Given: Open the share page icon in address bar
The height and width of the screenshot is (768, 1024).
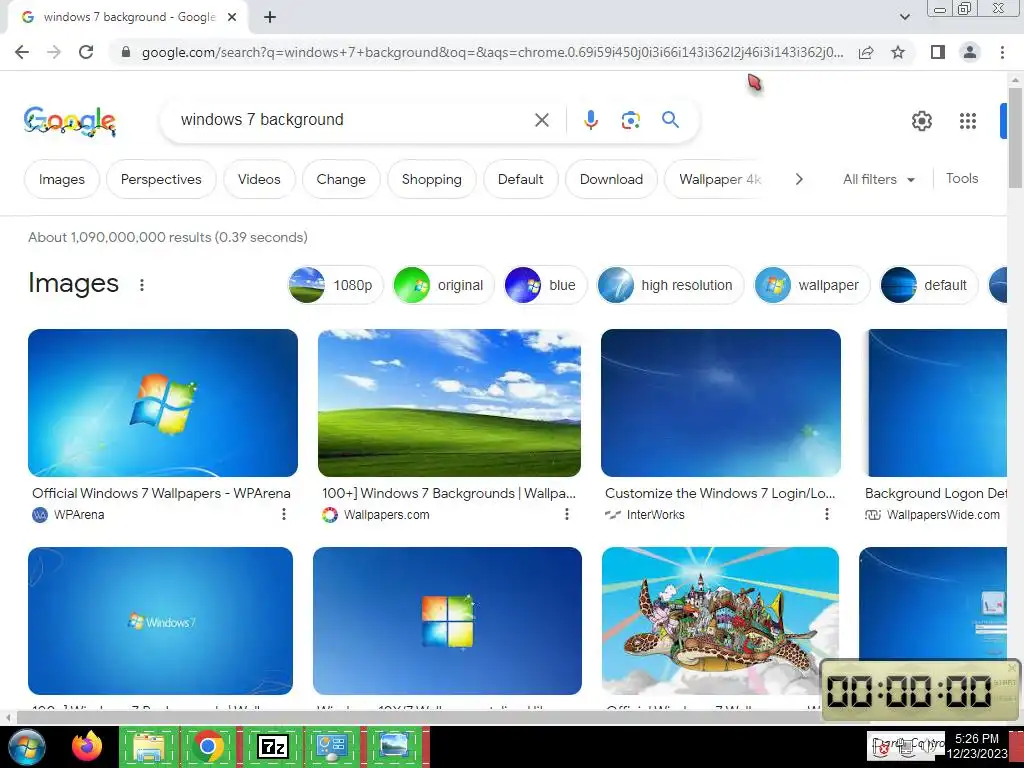Looking at the screenshot, I should 866,52.
